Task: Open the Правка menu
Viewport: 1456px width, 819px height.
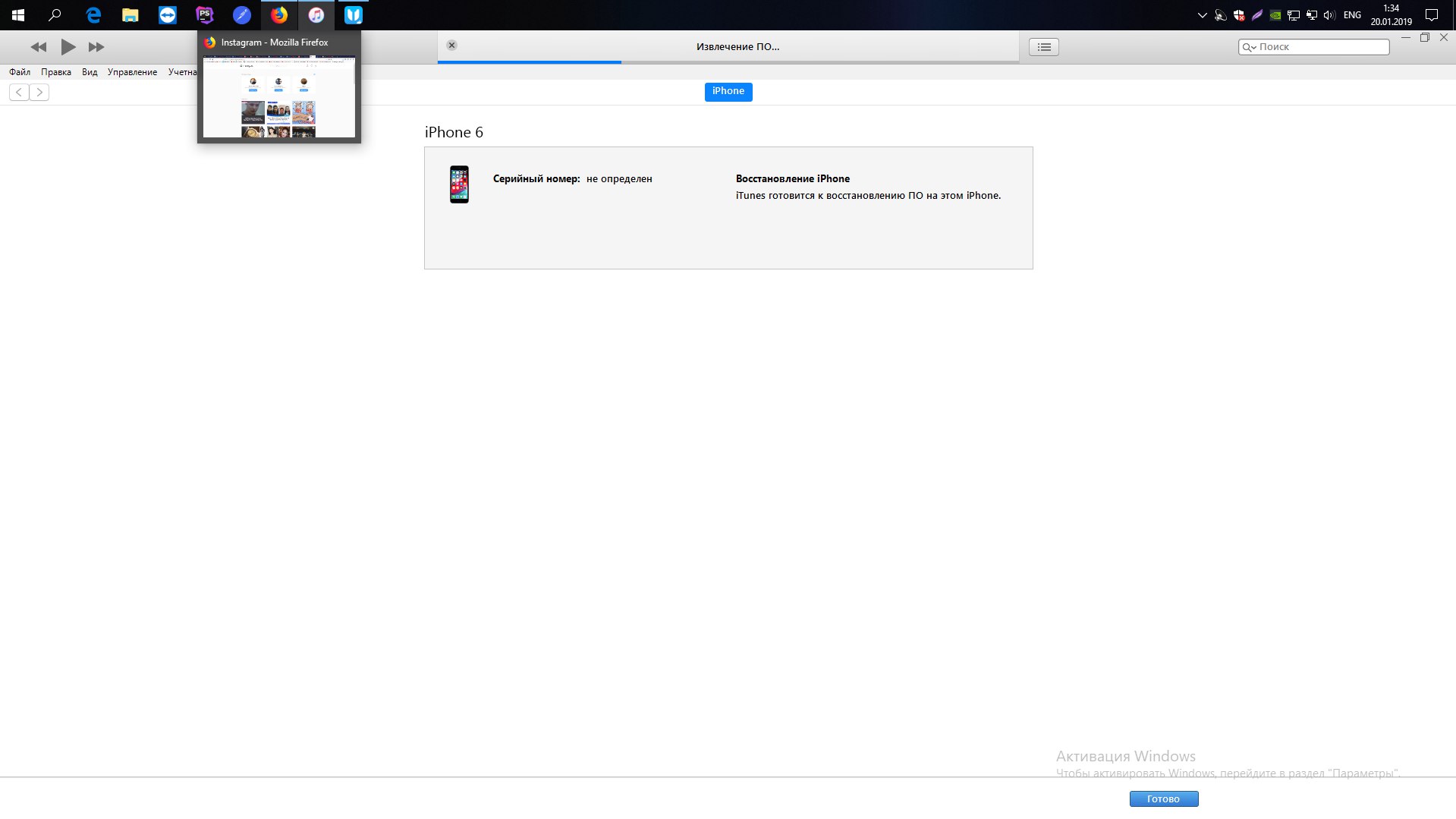Action: 56,72
